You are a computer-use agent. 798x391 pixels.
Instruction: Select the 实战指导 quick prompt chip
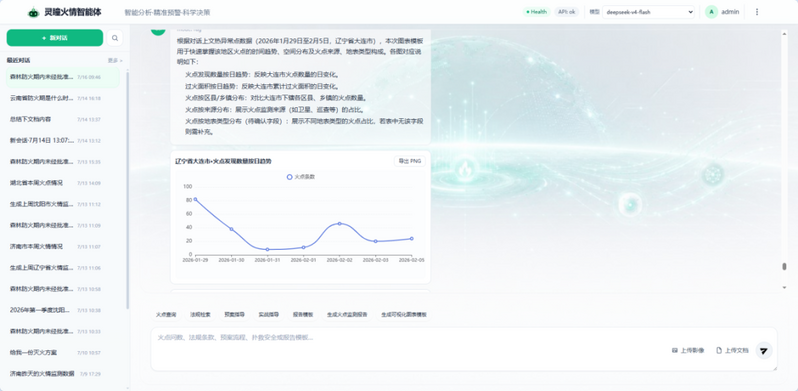point(268,315)
